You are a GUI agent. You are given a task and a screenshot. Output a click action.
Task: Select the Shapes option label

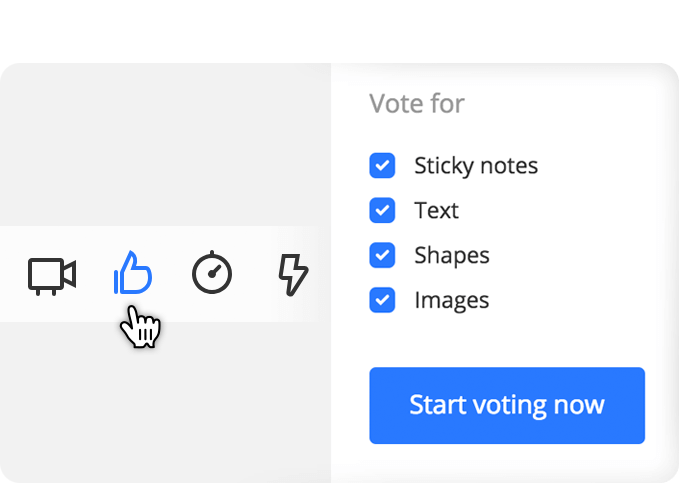[x=452, y=256]
